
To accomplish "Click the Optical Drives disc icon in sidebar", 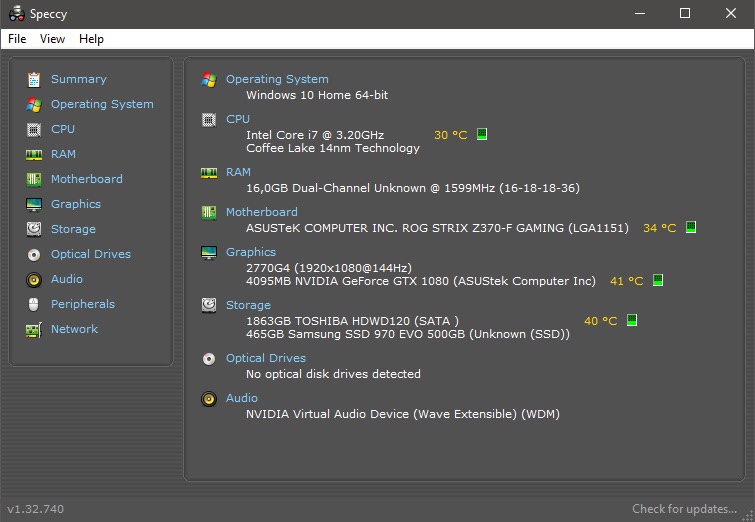I will point(34,254).
